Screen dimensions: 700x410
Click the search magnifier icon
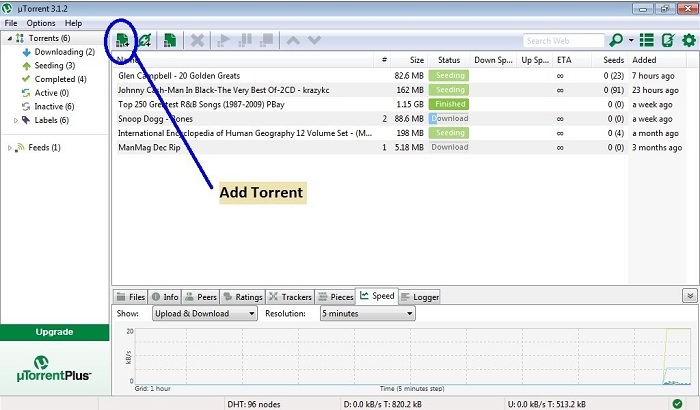(616, 40)
